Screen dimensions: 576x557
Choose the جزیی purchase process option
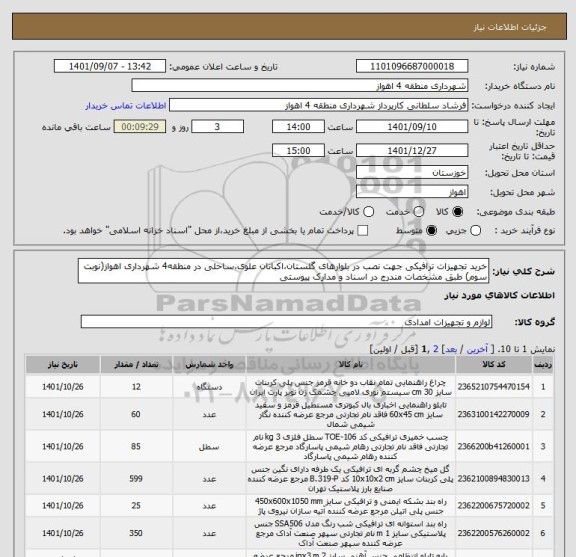(475, 231)
